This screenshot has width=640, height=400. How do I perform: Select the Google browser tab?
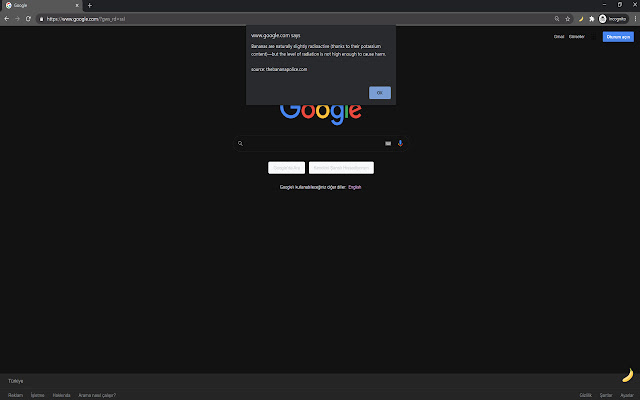(x=41, y=5)
